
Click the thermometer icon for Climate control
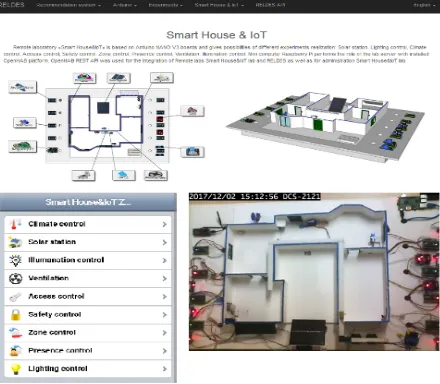pos(15,224)
